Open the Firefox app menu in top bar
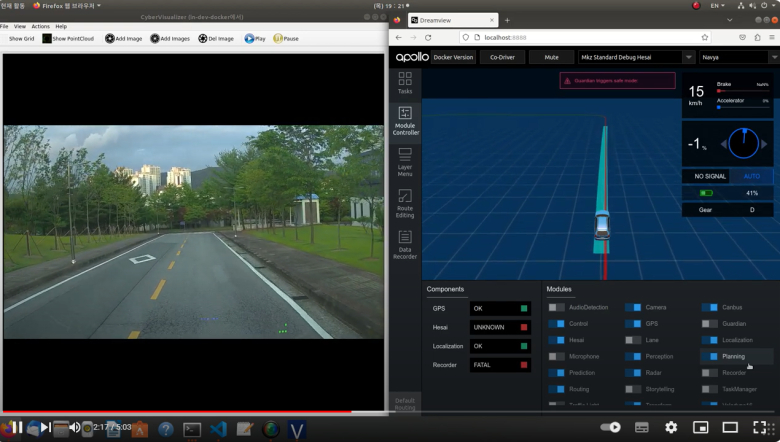The height and width of the screenshot is (442, 780). pos(67,5)
